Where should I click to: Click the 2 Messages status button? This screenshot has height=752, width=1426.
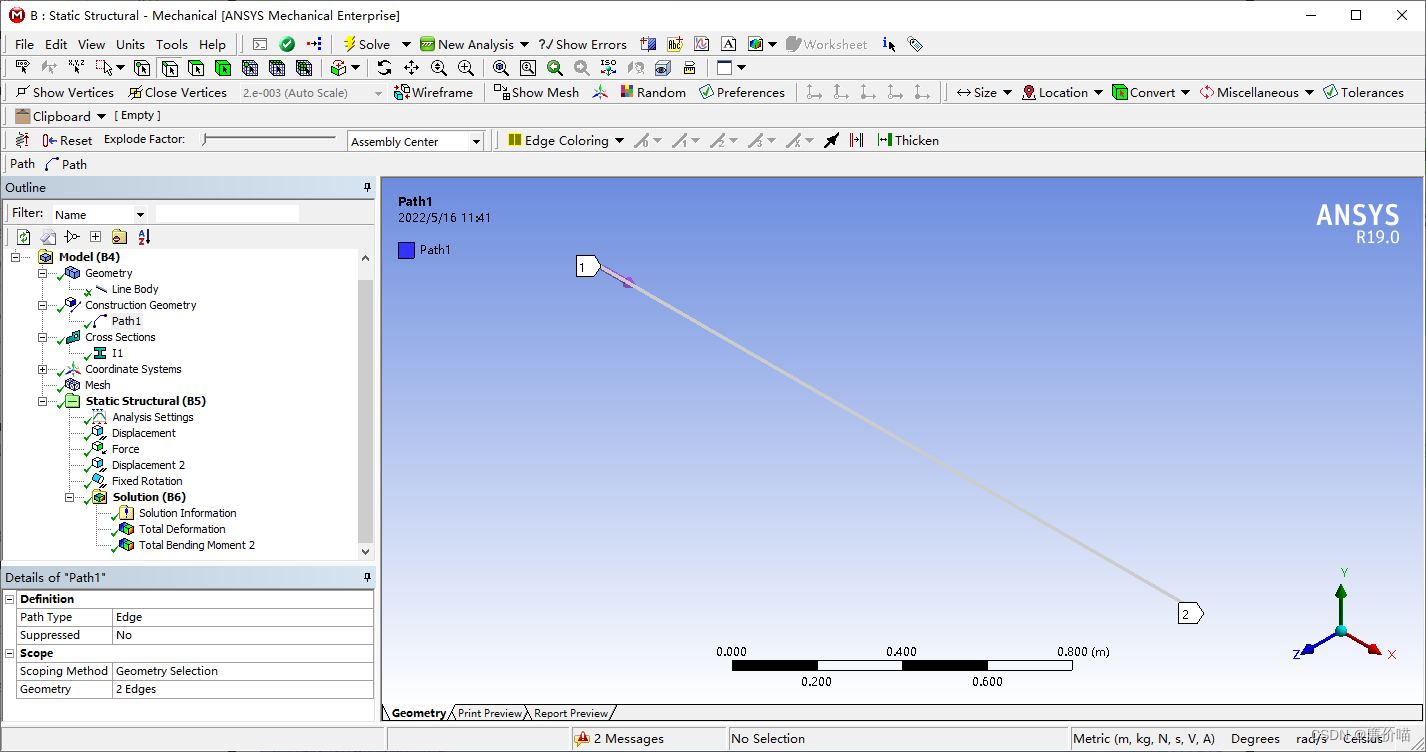(620, 739)
